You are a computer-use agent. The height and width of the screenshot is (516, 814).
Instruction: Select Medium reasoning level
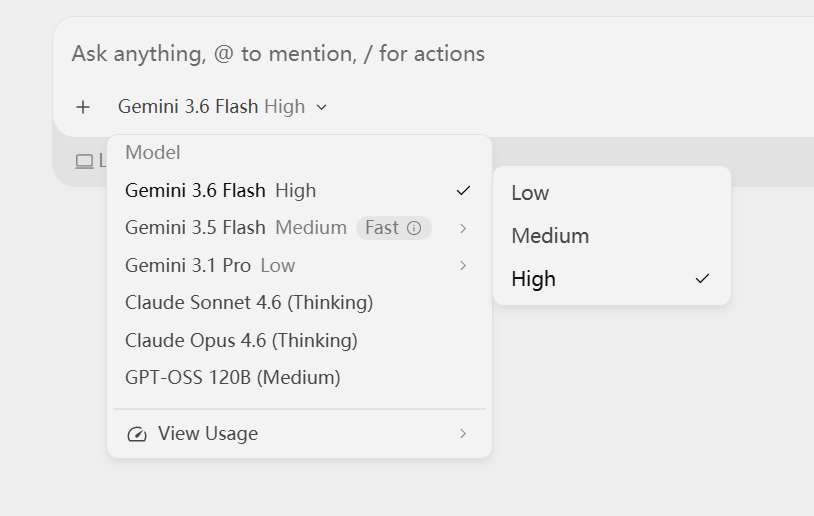[x=612, y=236]
